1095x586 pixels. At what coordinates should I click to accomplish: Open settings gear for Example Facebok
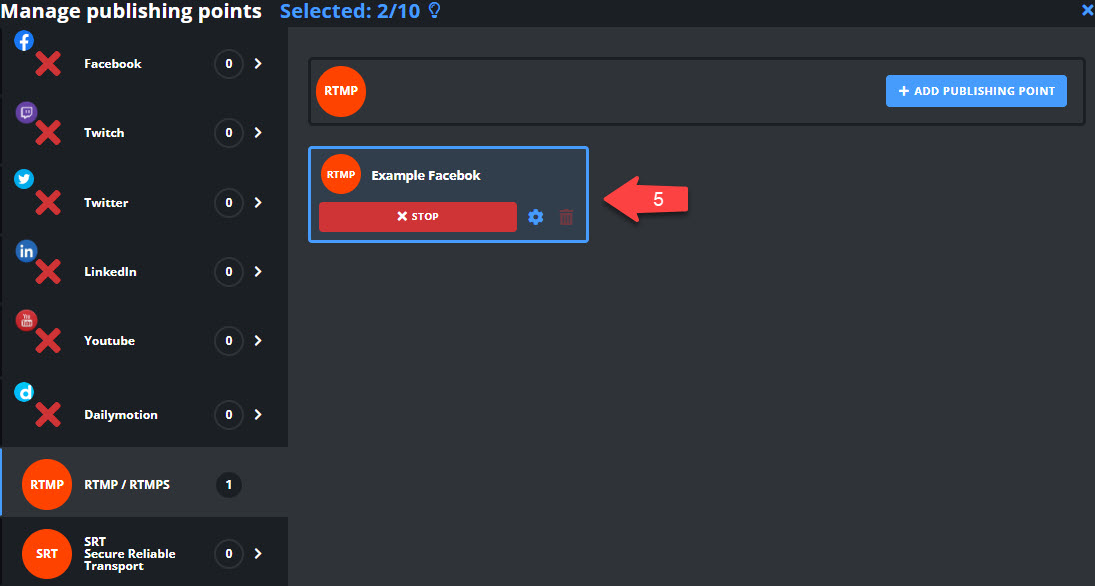click(x=535, y=217)
